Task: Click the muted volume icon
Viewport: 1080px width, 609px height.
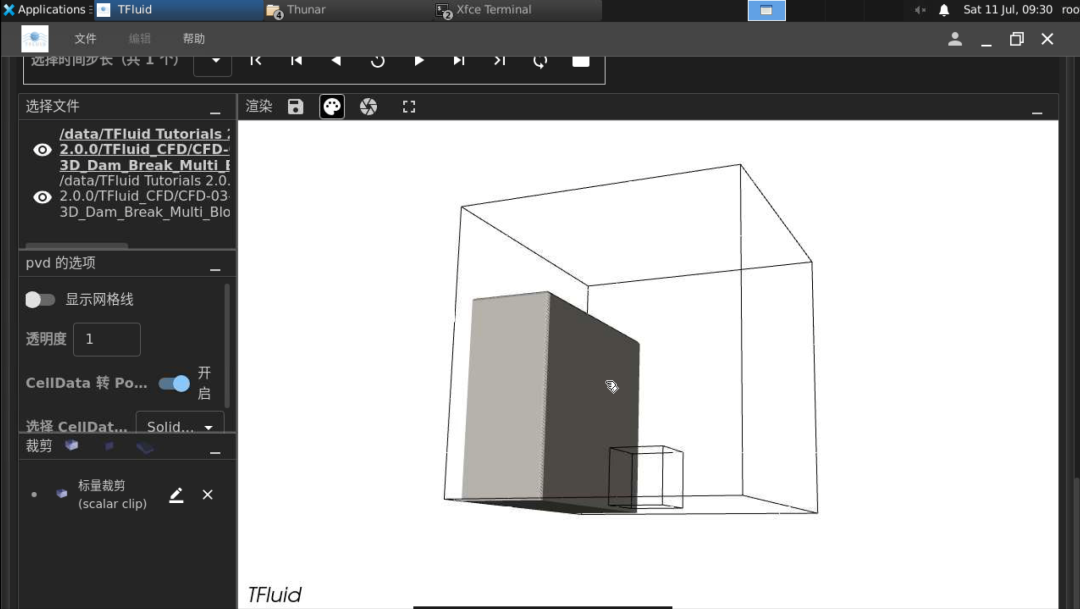Action: click(920, 10)
